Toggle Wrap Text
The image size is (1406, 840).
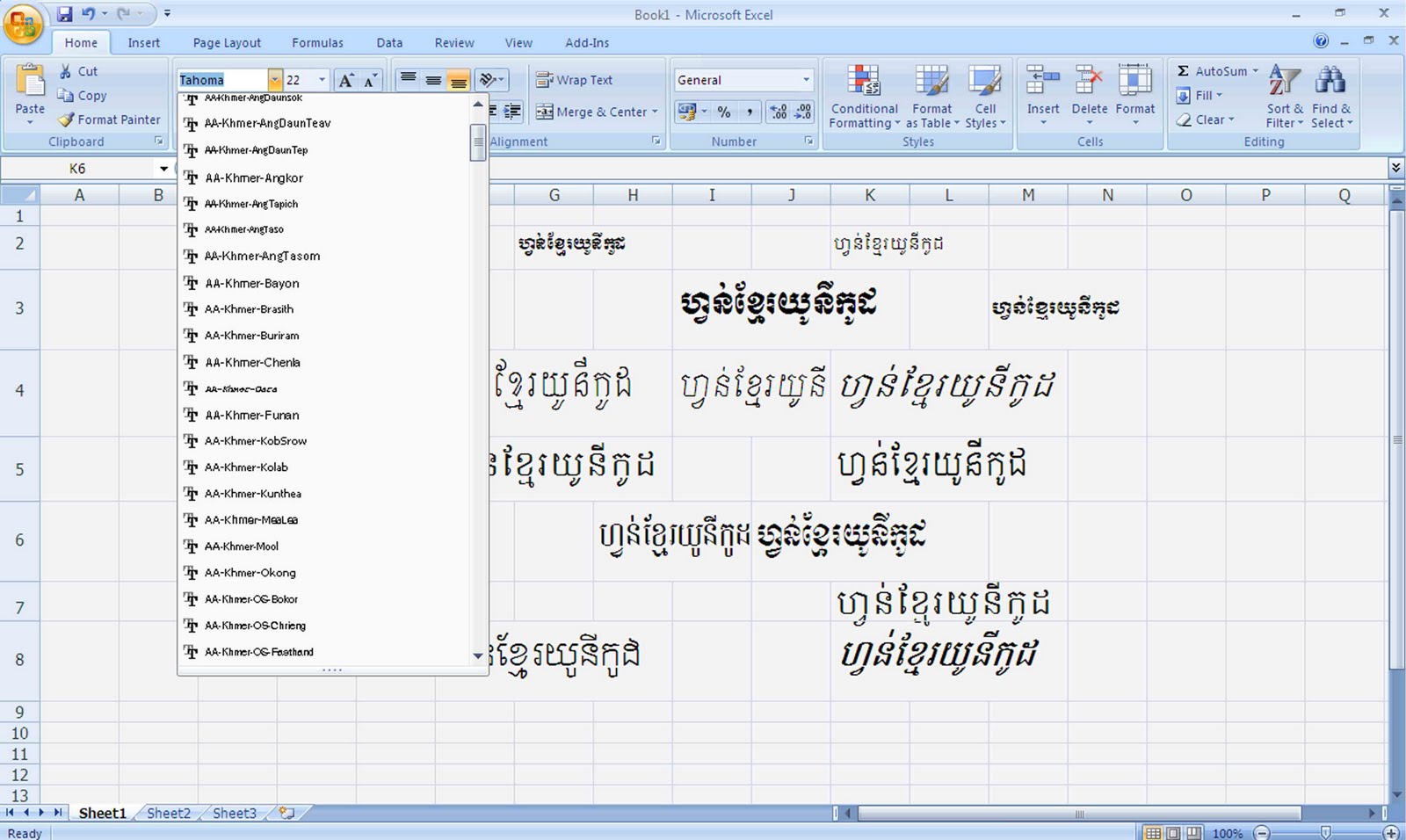click(x=575, y=80)
